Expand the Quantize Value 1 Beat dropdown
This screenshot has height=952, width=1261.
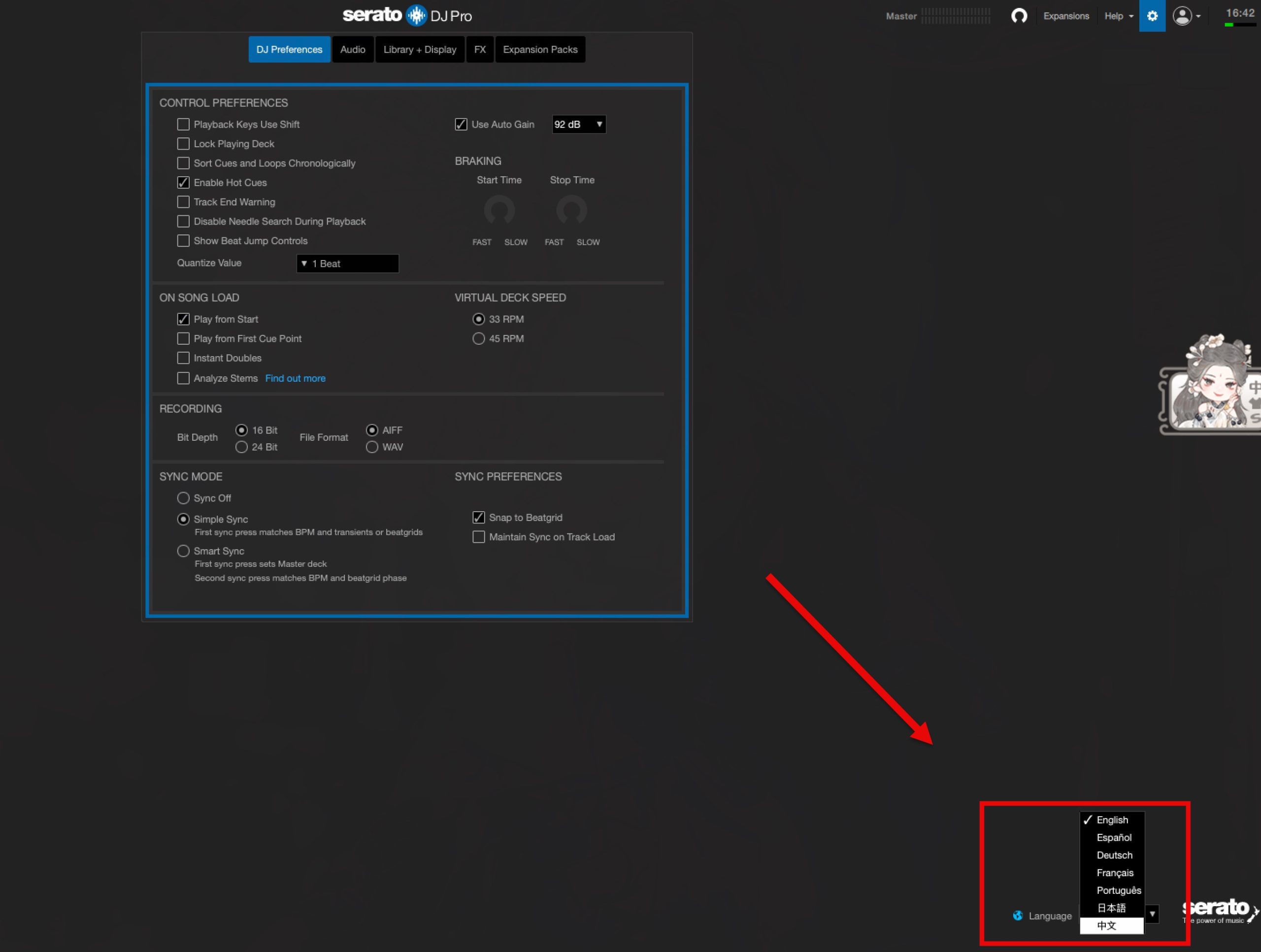click(x=347, y=263)
